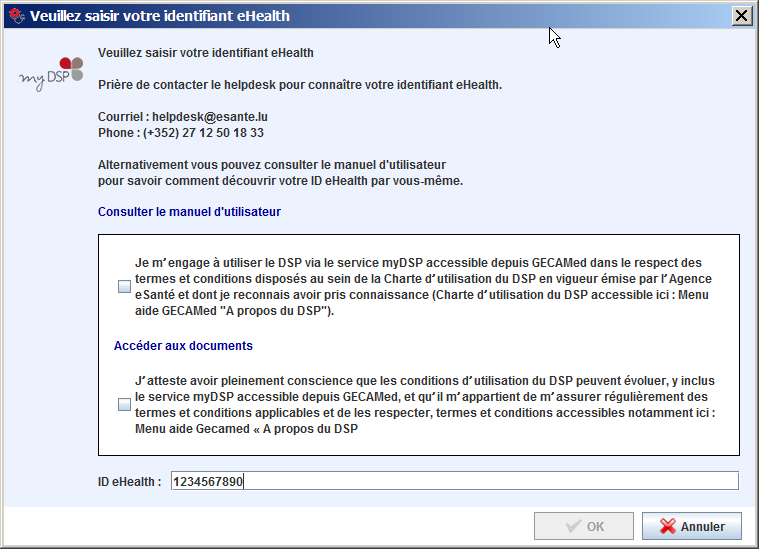Enable the "J'atteste avoir pleinement conscience" checkbox
Viewport: 759px width, 549px height.
click(x=124, y=405)
